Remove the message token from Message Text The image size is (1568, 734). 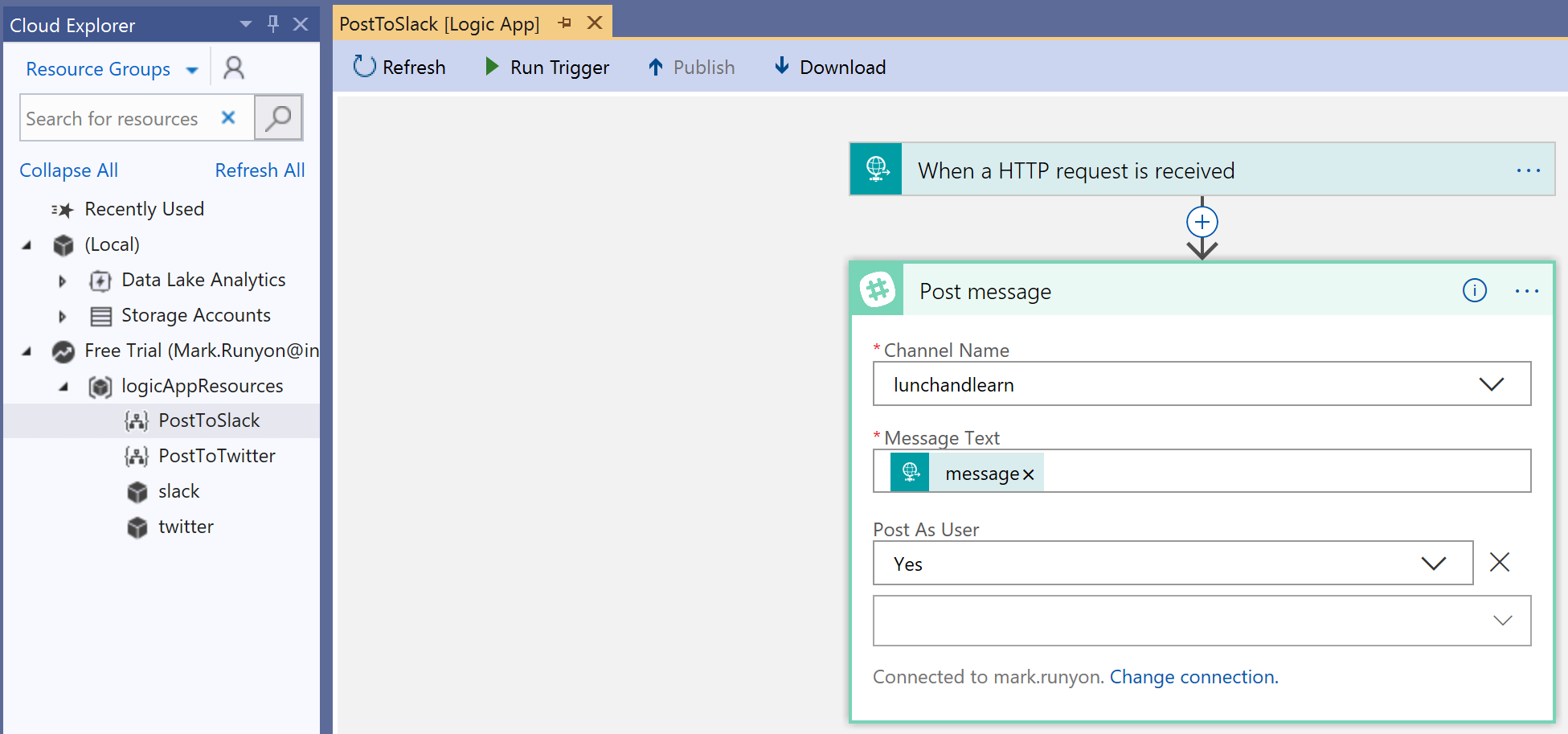[x=1028, y=474]
